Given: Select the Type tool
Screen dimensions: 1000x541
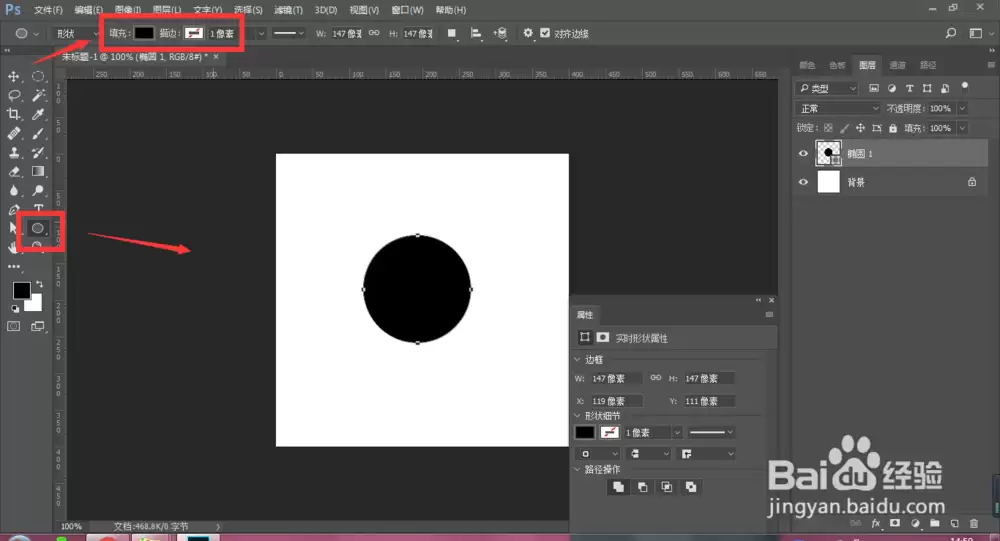Looking at the screenshot, I should point(38,208).
